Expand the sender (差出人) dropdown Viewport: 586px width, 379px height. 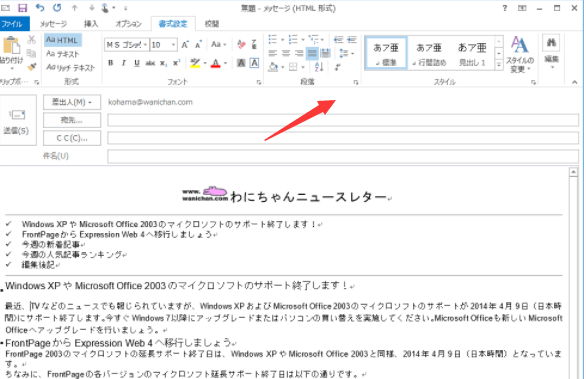tap(72, 102)
